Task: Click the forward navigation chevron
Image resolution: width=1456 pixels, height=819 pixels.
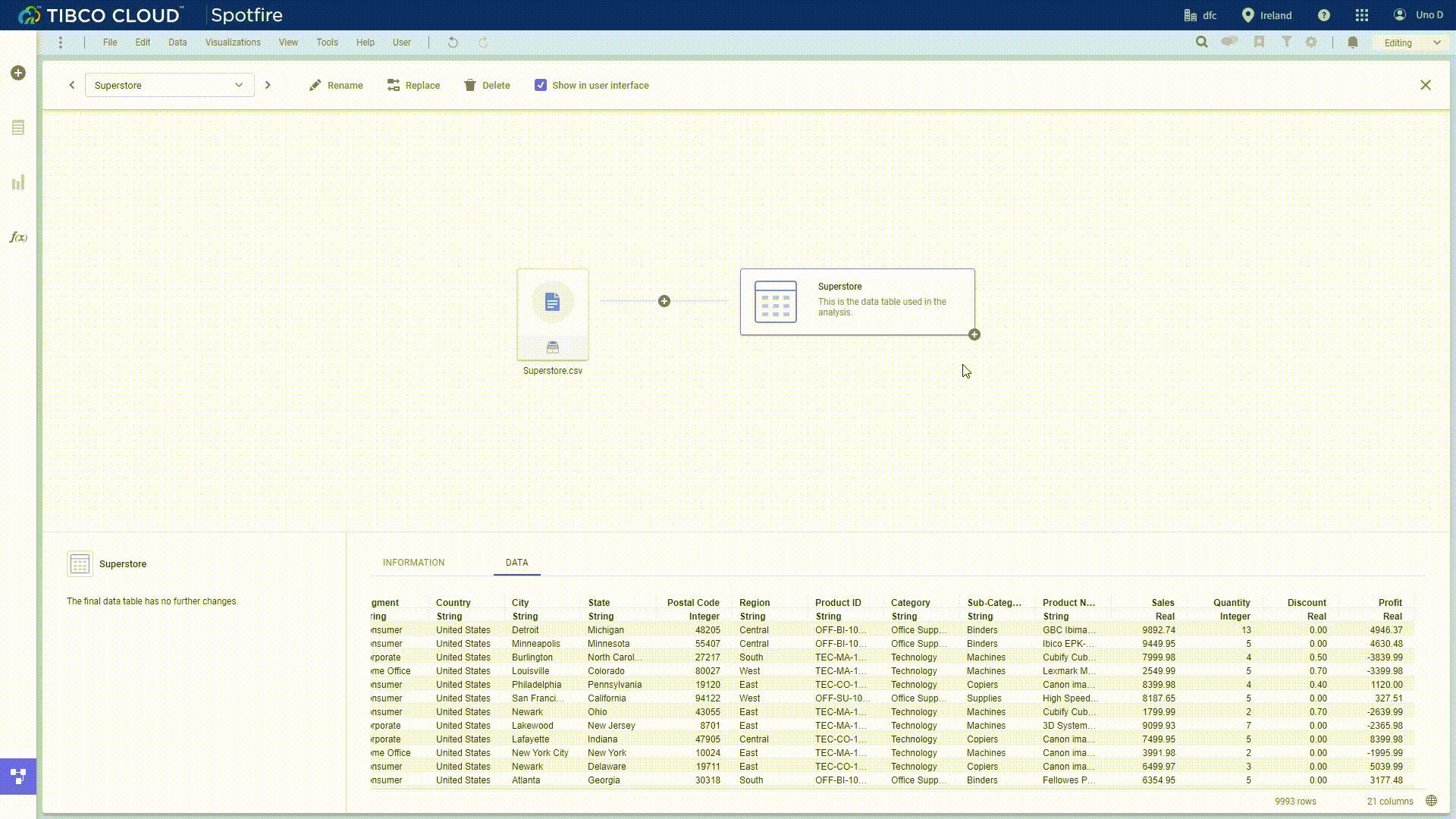Action: point(267,85)
